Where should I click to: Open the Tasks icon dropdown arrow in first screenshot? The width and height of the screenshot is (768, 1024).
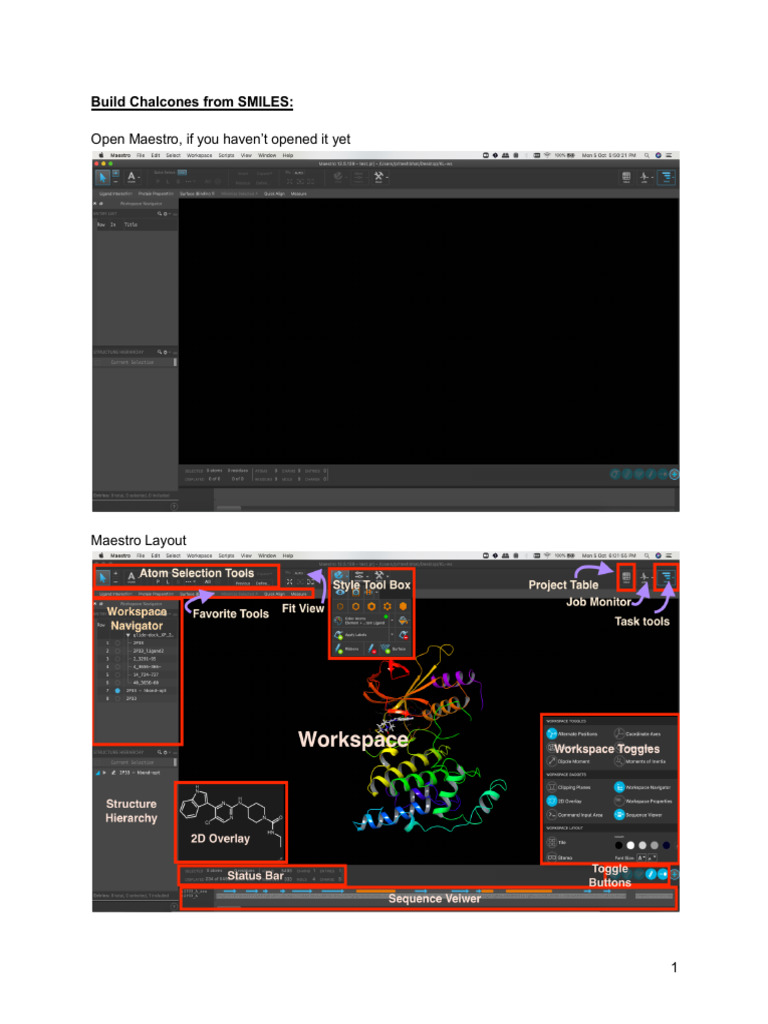click(x=675, y=177)
